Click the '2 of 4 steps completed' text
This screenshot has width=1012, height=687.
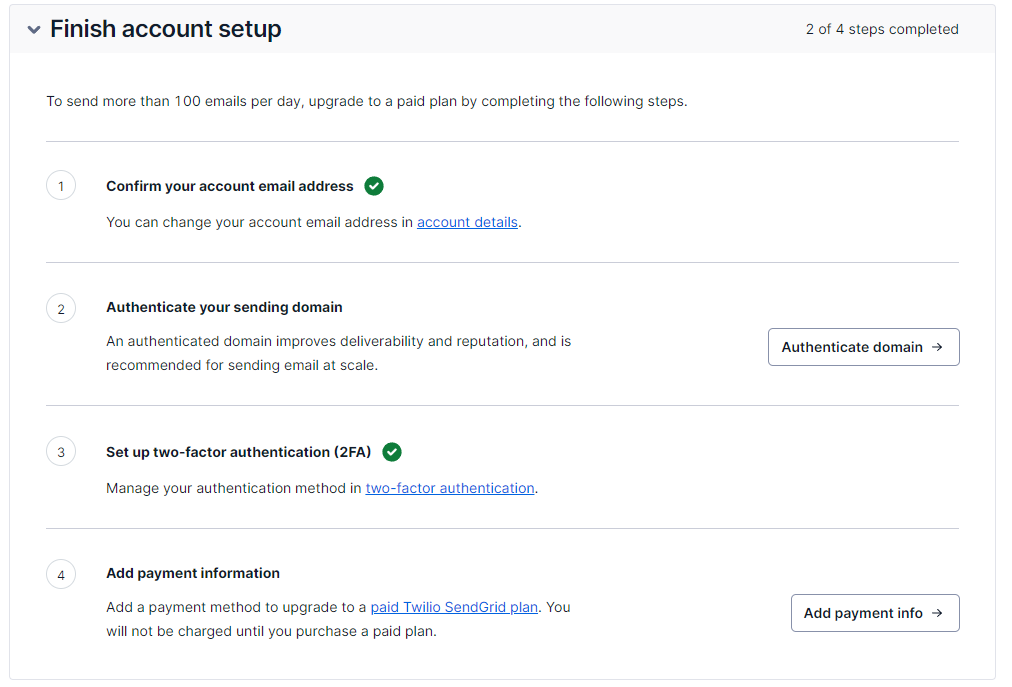pos(882,30)
